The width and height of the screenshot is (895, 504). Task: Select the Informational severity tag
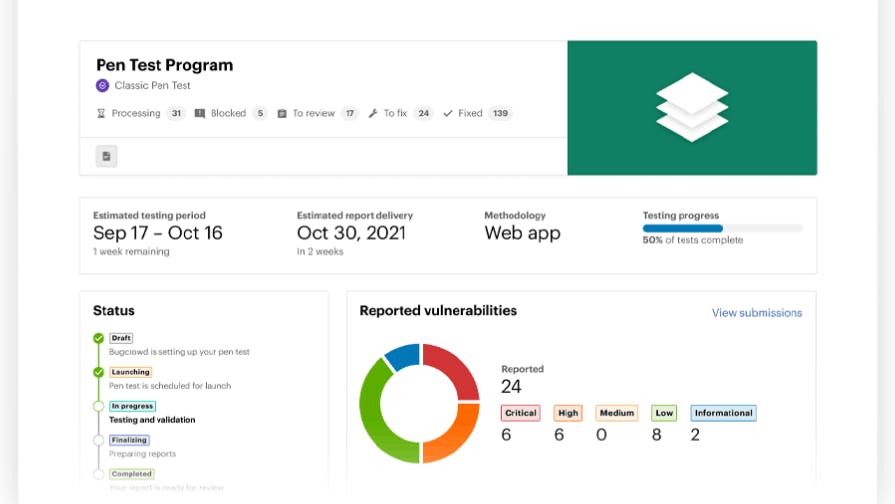click(x=724, y=413)
